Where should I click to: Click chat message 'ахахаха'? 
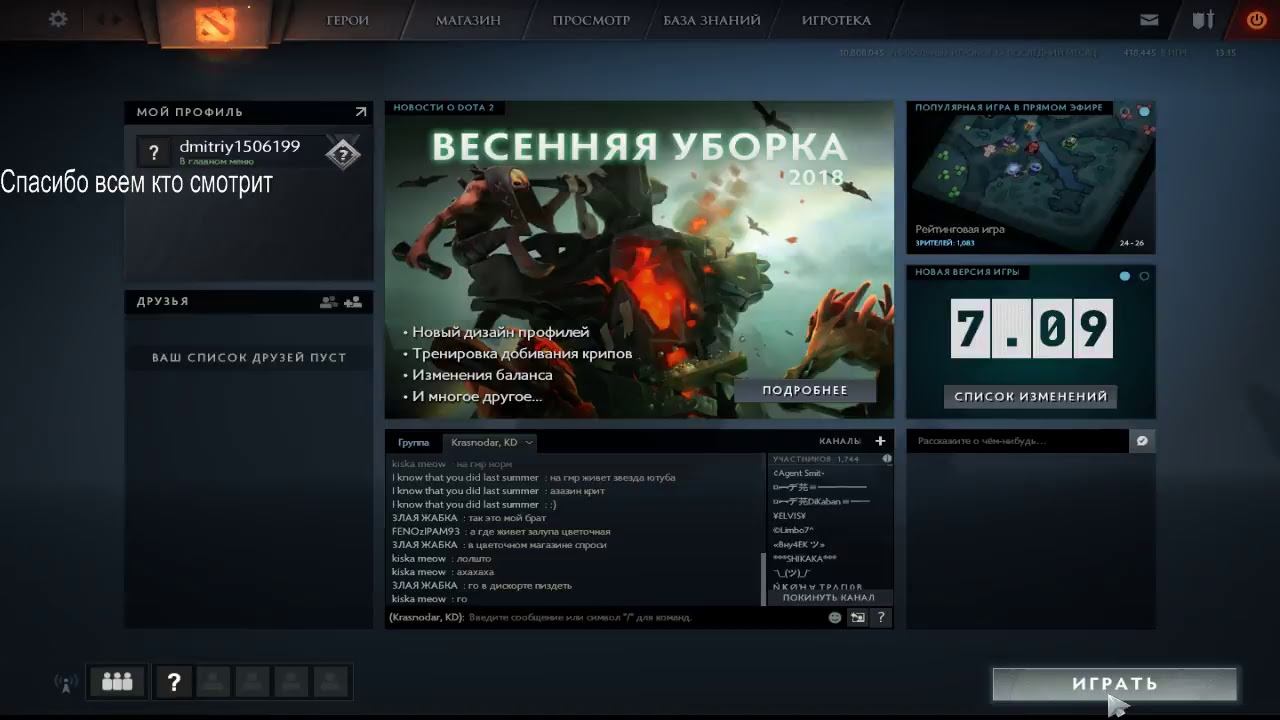[475, 572]
